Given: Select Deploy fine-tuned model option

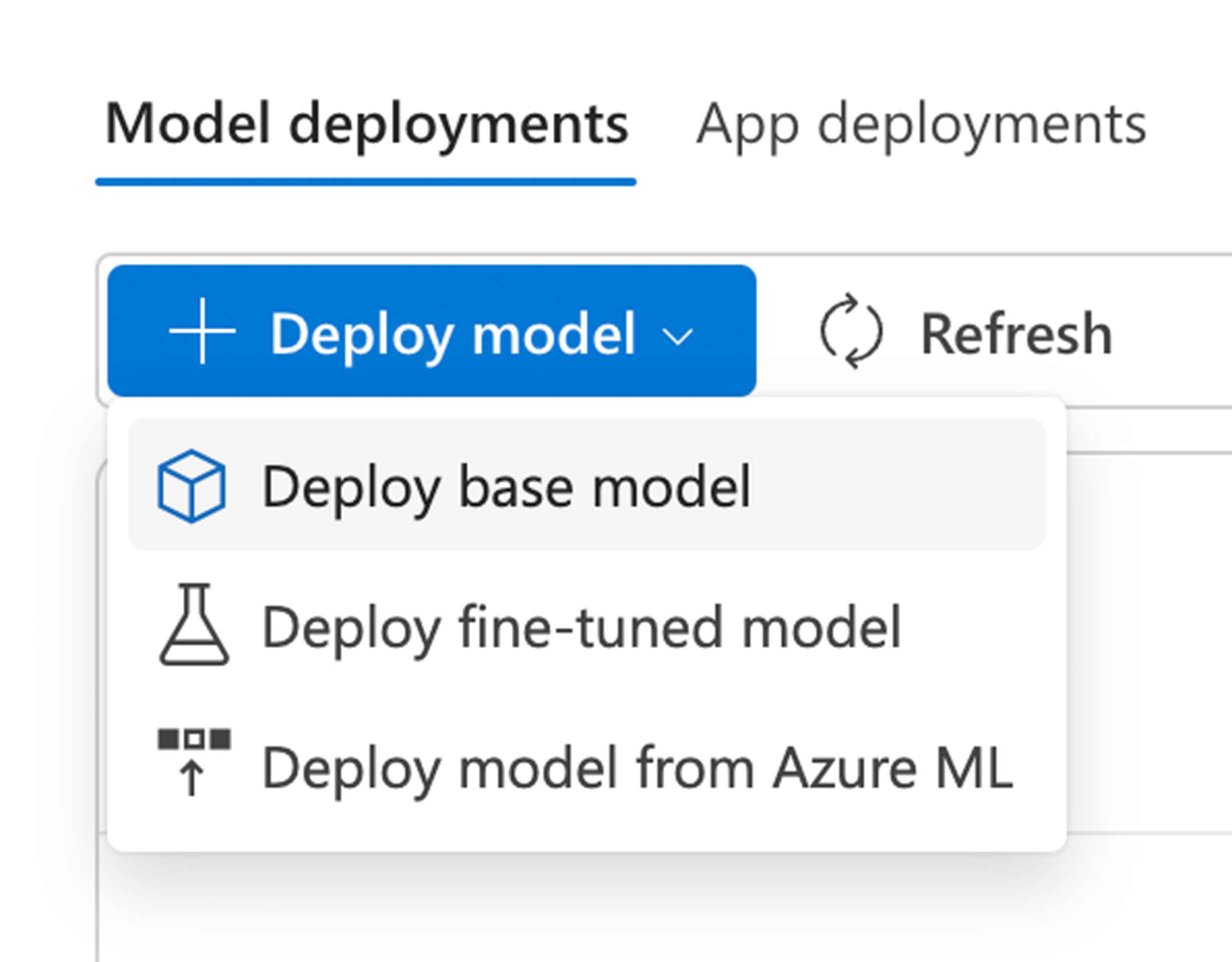Looking at the screenshot, I should click(586, 626).
